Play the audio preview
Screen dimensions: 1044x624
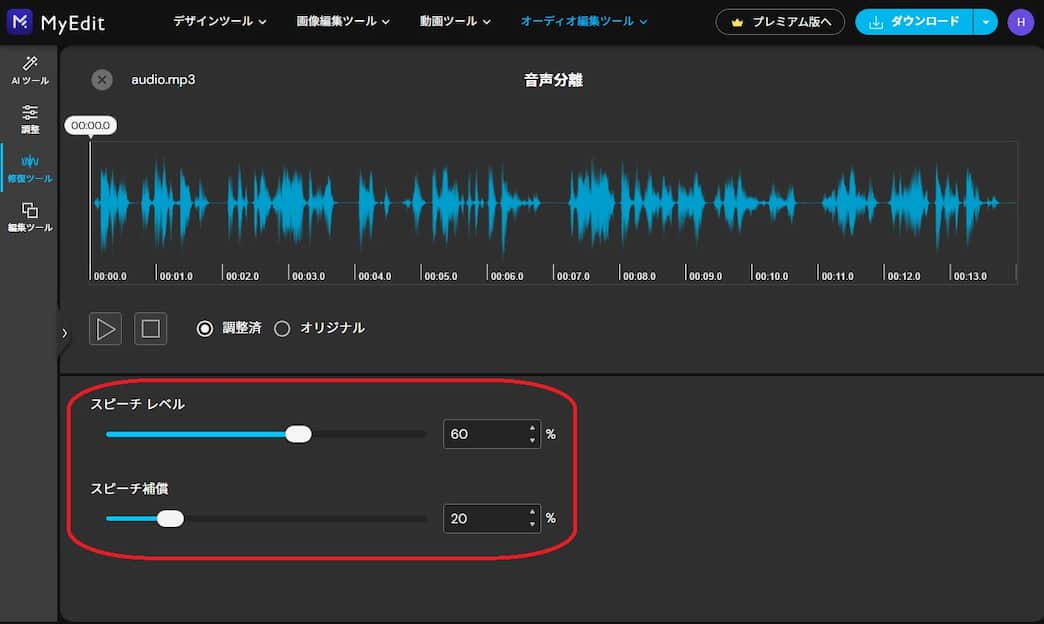105,328
